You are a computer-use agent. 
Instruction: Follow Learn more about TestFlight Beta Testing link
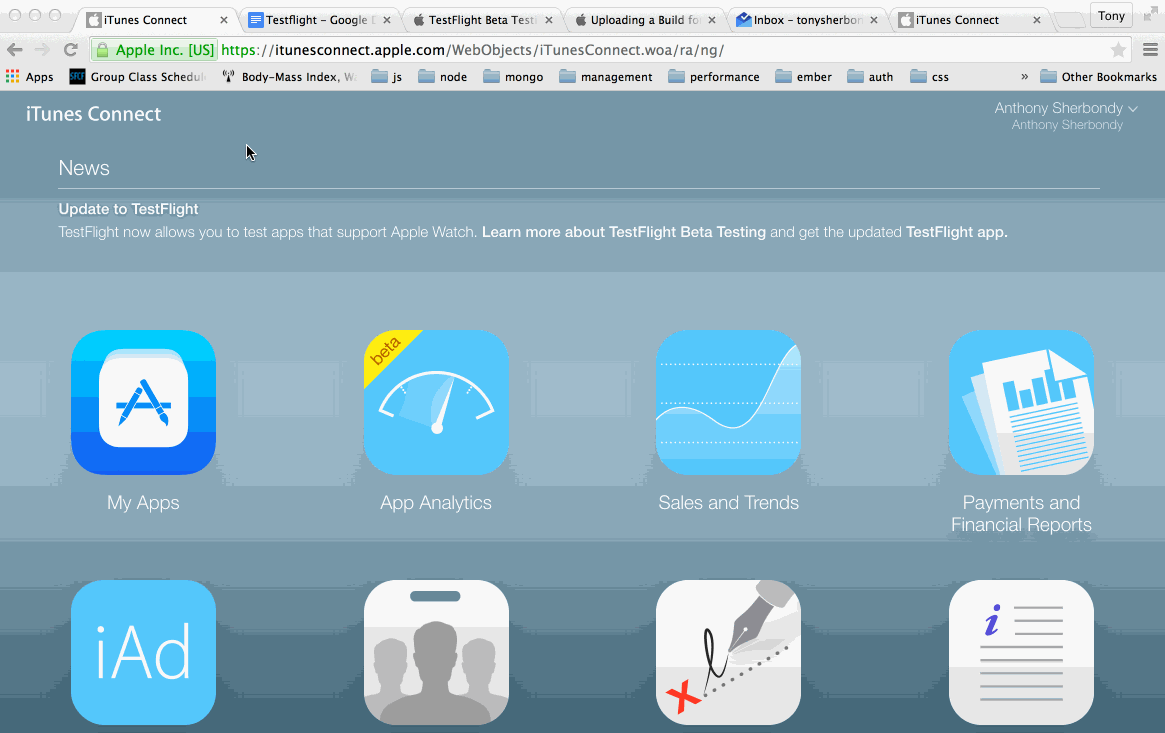tap(623, 232)
